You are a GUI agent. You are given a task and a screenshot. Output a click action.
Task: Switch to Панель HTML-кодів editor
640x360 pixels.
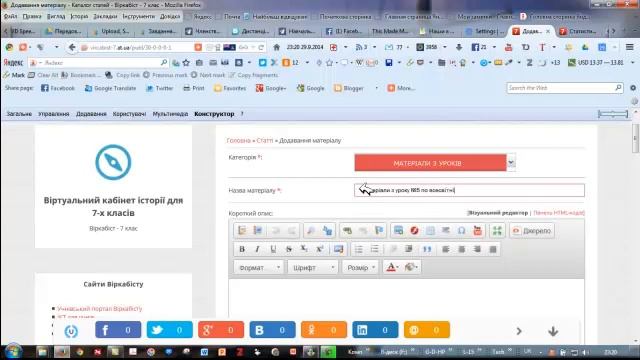click(559, 213)
